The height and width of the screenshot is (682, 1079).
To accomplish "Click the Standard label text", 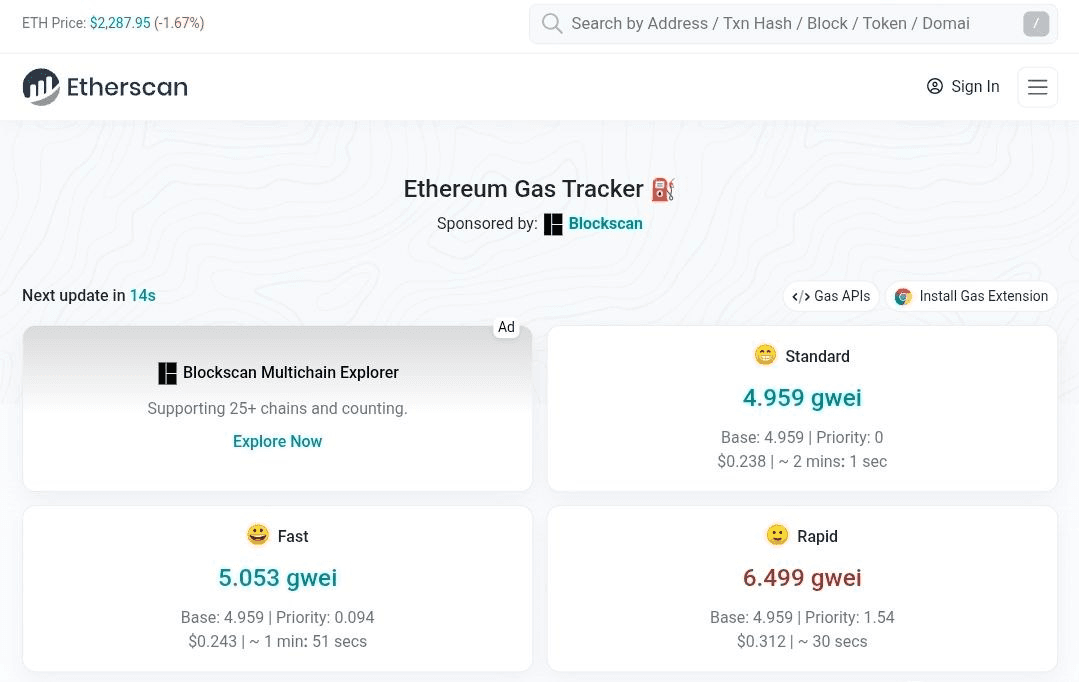I will point(818,356).
